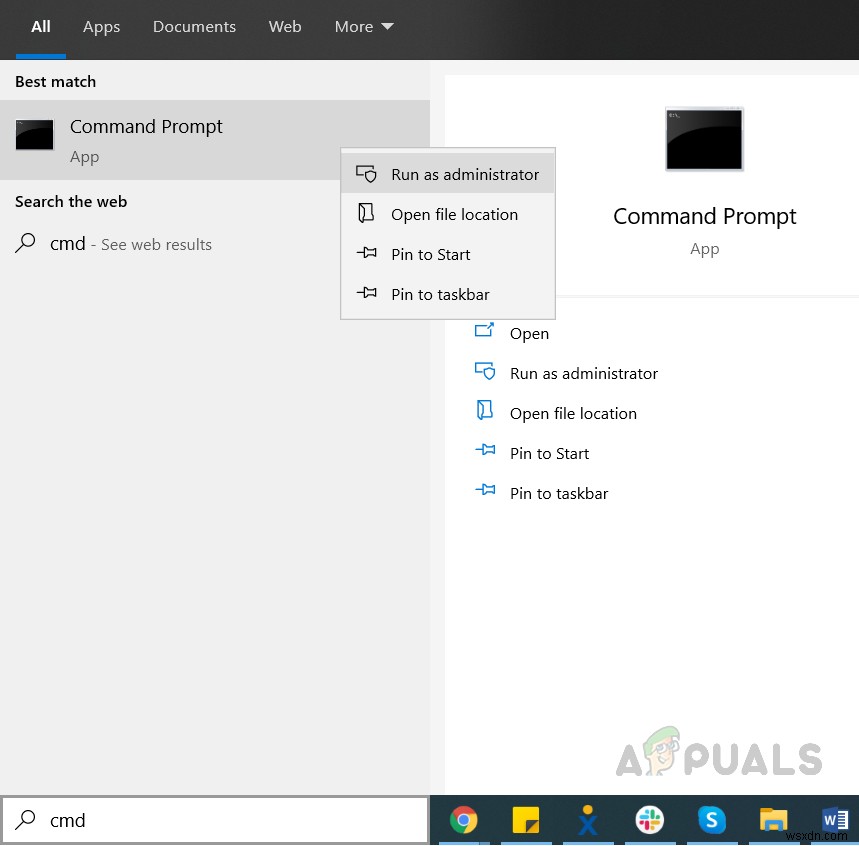Viewport: 859px width, 846px height.
Task: Click the blue pin icon beside right-pane Pin to taskbar
Action: tap(485, 490)
